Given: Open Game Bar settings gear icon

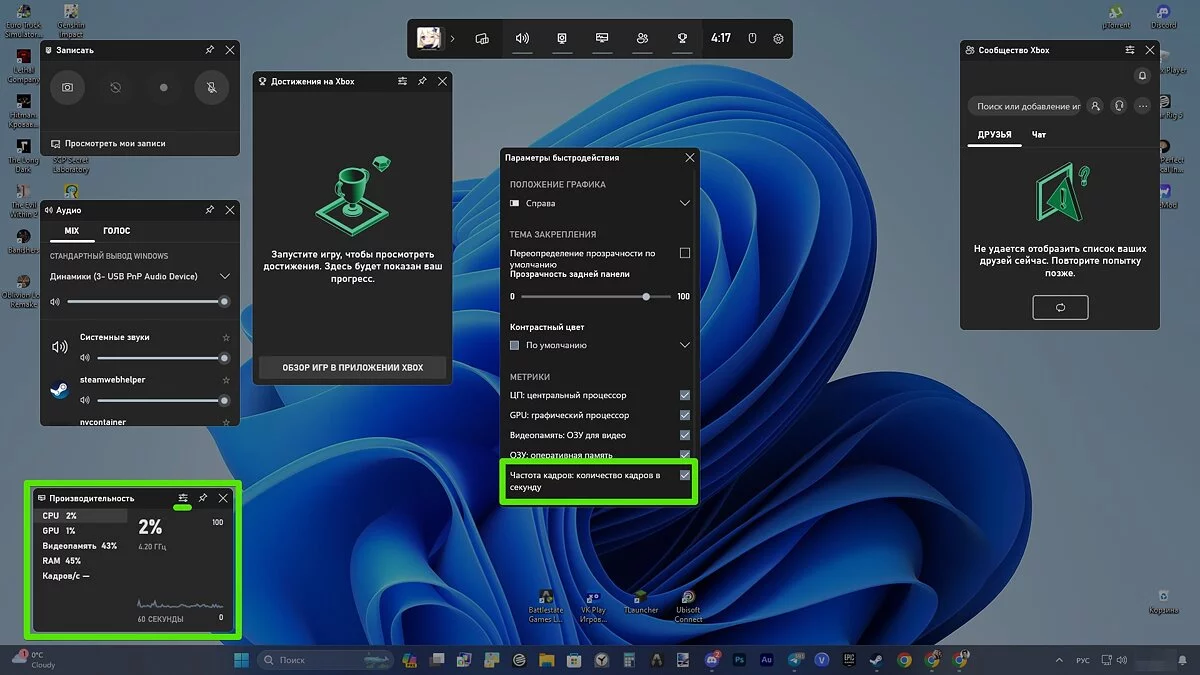Looking at the screenshot, I should click(x=779, y=39).
